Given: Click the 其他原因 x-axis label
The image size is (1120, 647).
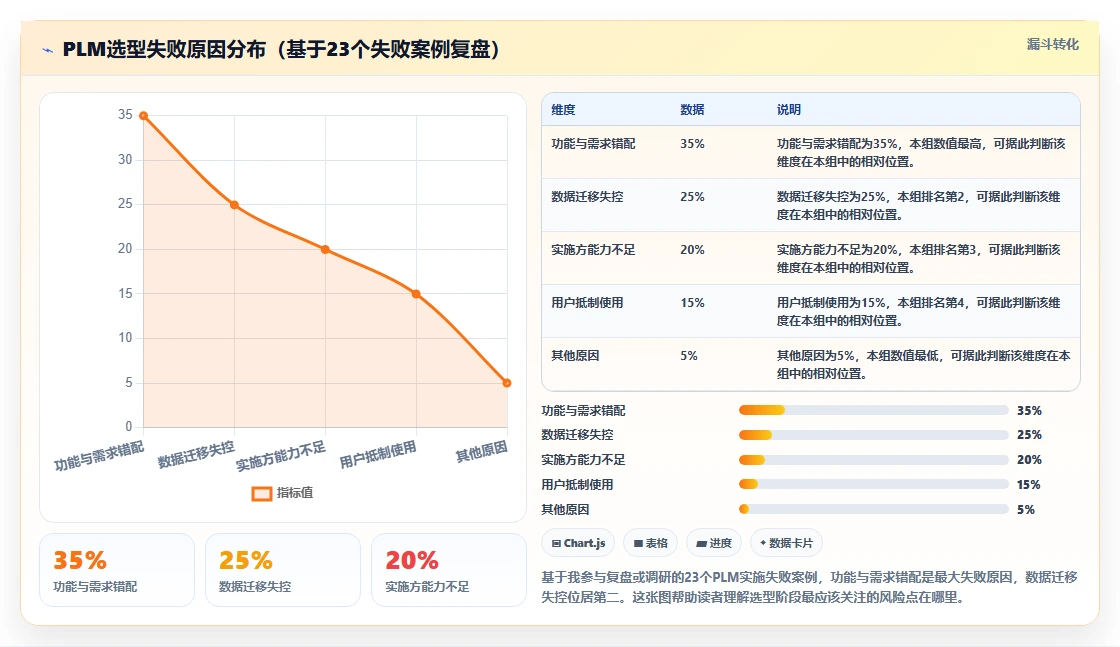Looking at the screenshot, I should click(x=481, y=451).
